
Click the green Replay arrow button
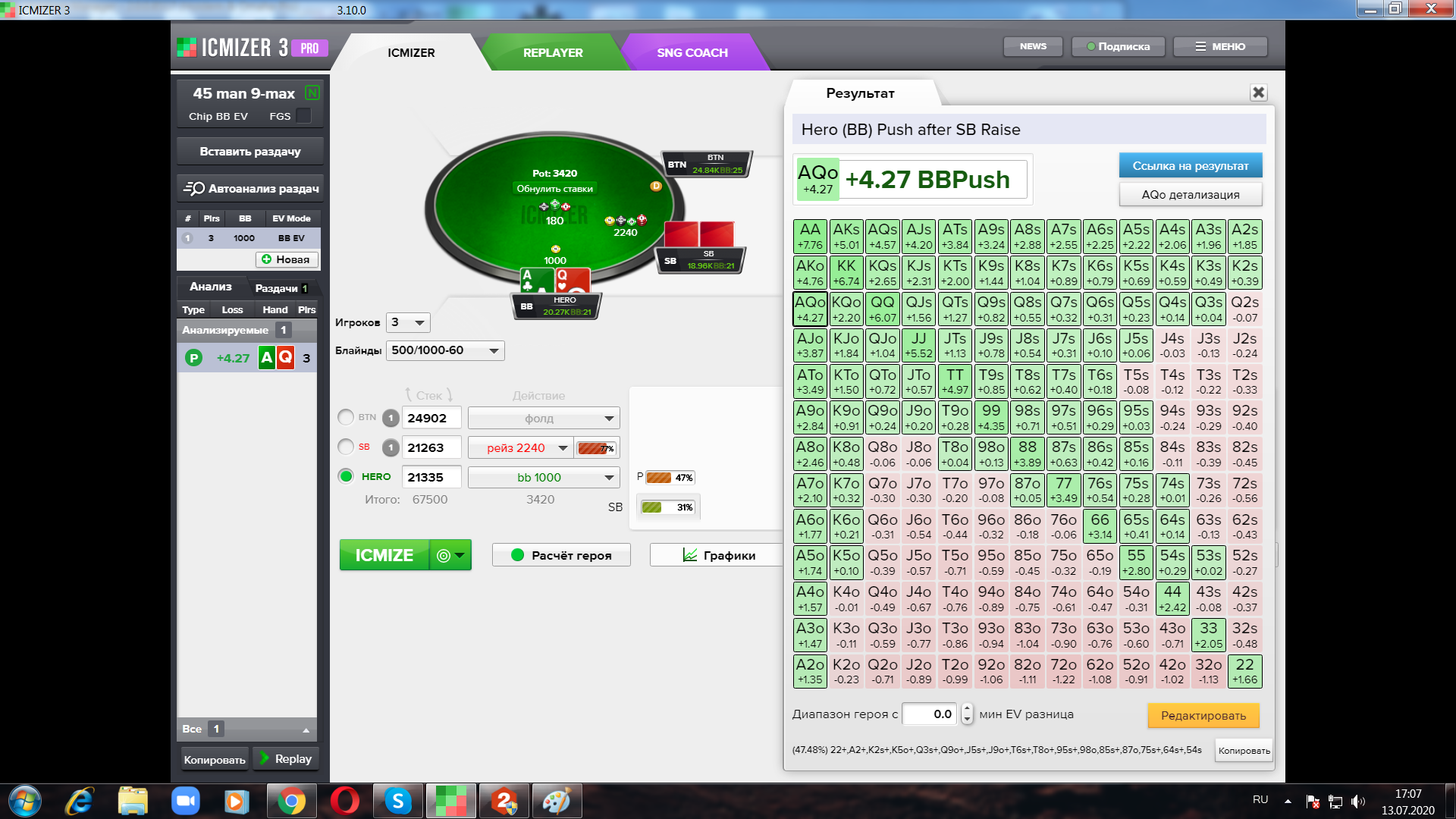285,758
